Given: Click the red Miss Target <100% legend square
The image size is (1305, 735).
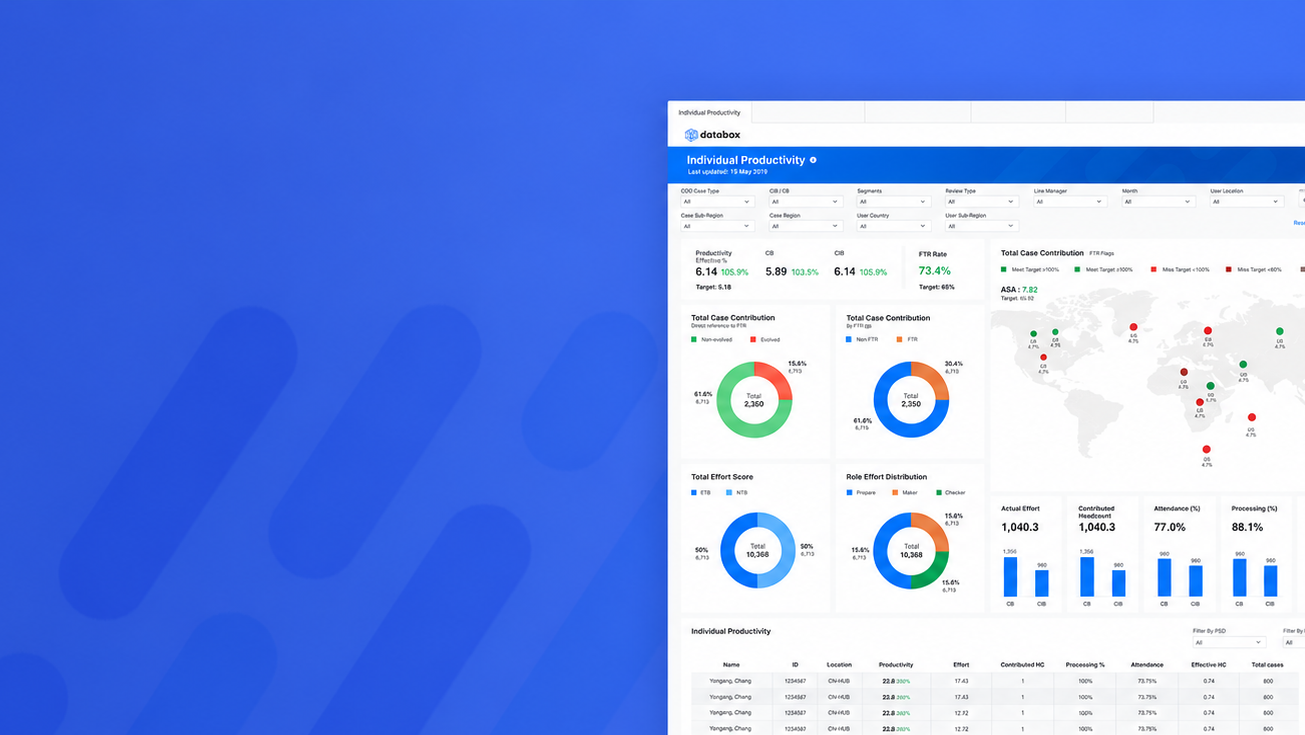Looking at the screenshot, I should (x=1153, y=270).
